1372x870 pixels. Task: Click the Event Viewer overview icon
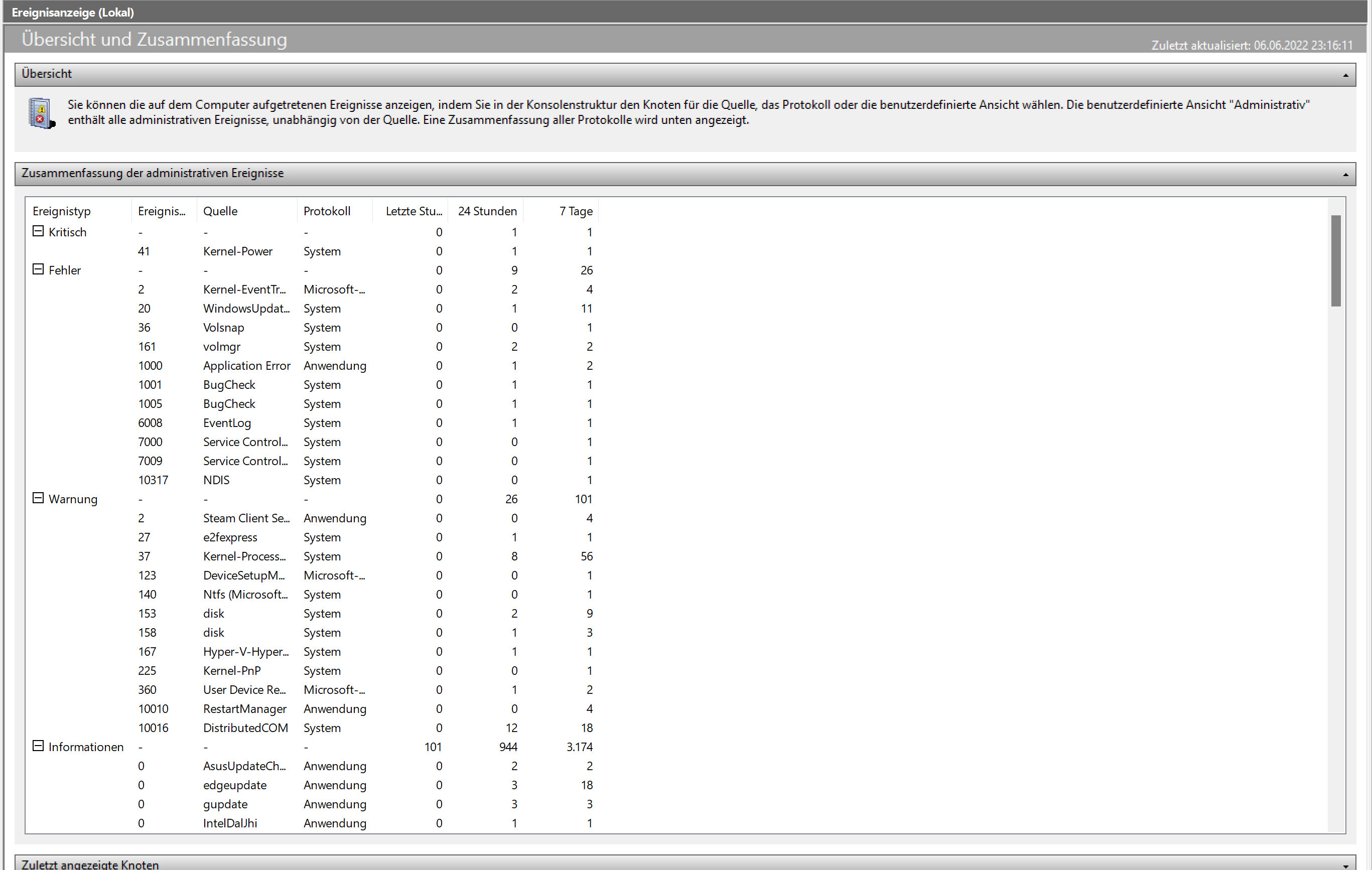[x=41, y=113]
